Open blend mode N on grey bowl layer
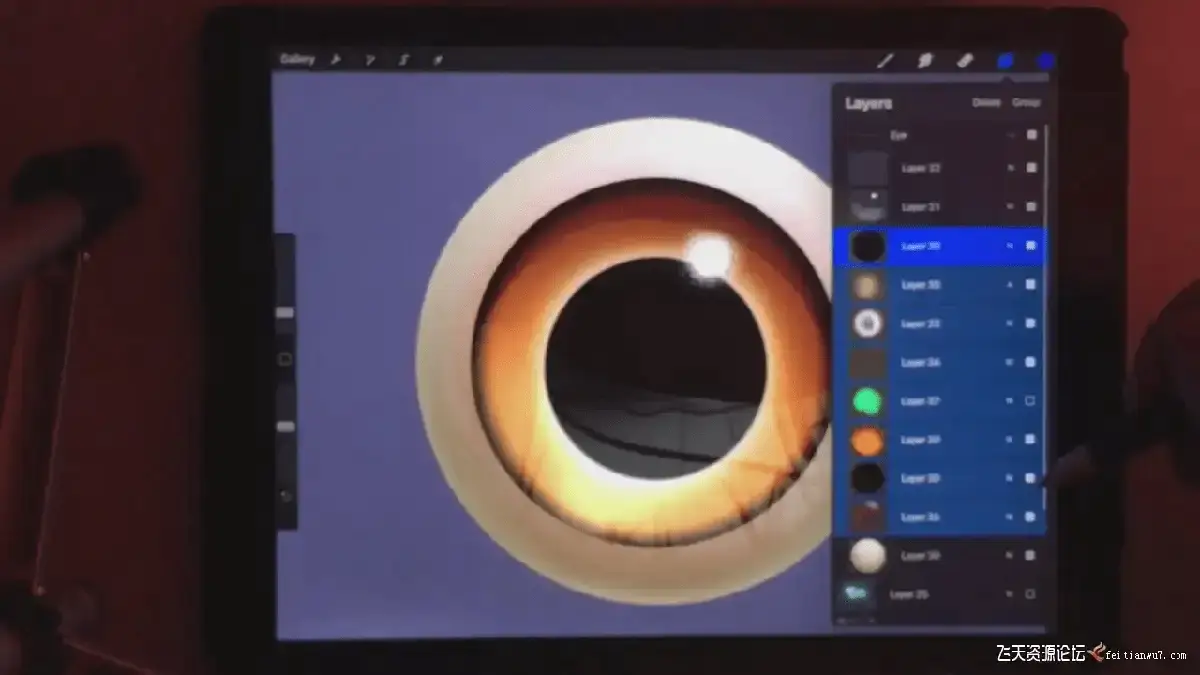This screenshot has height=675, width=1200. point(1010,207)
